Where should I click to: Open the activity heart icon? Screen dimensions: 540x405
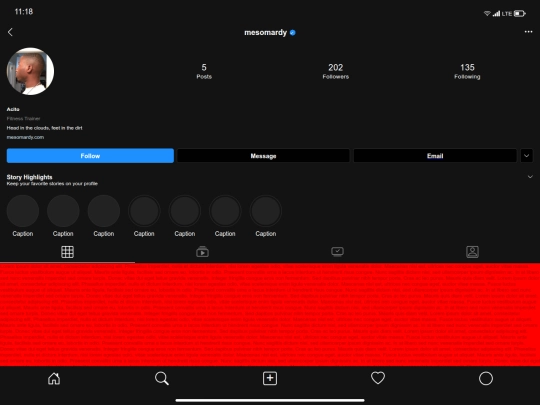(x=378, y=378)
